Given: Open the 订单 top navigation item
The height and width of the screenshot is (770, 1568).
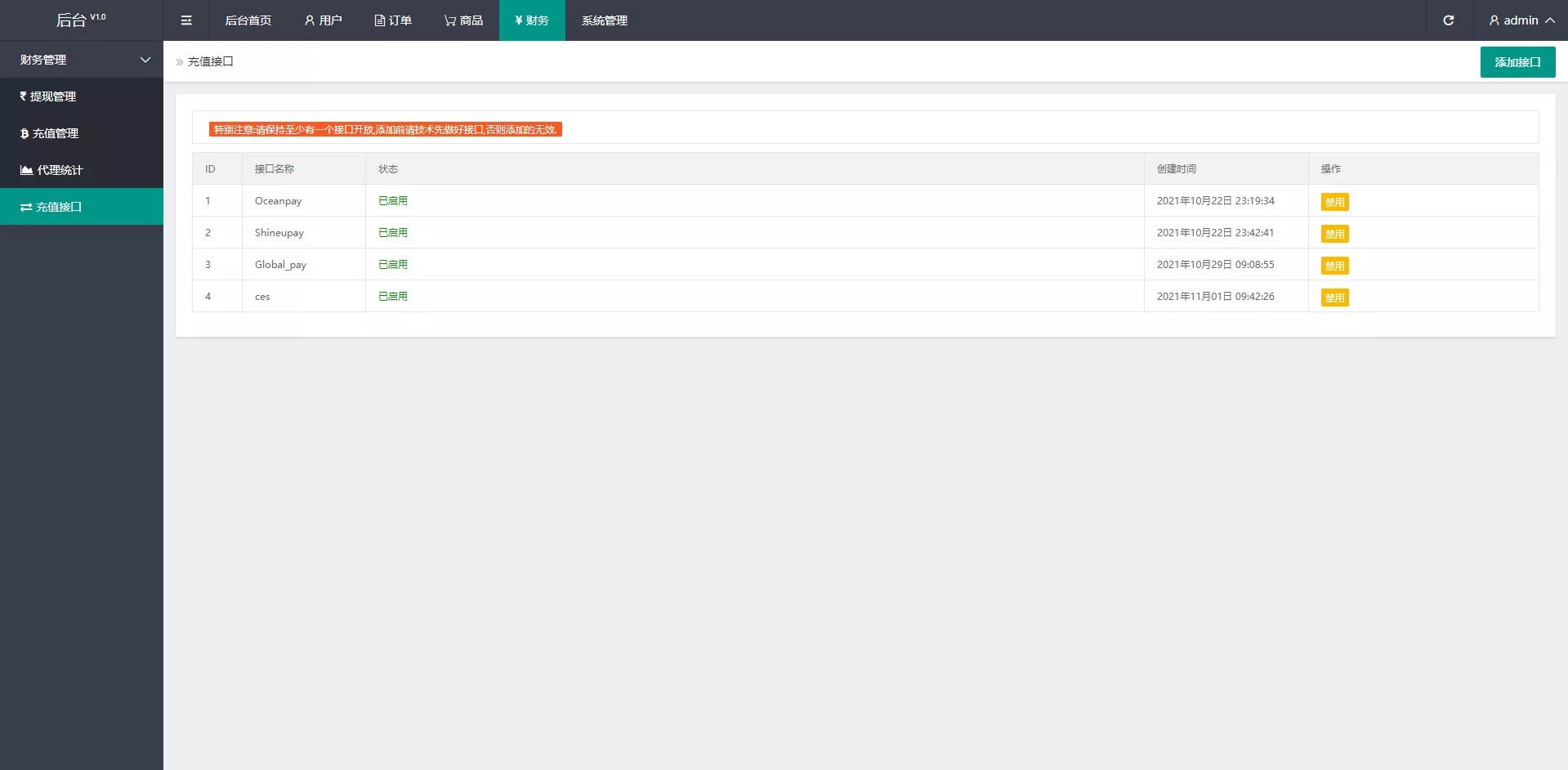Looking at the screenshot, I should (393, 20).
